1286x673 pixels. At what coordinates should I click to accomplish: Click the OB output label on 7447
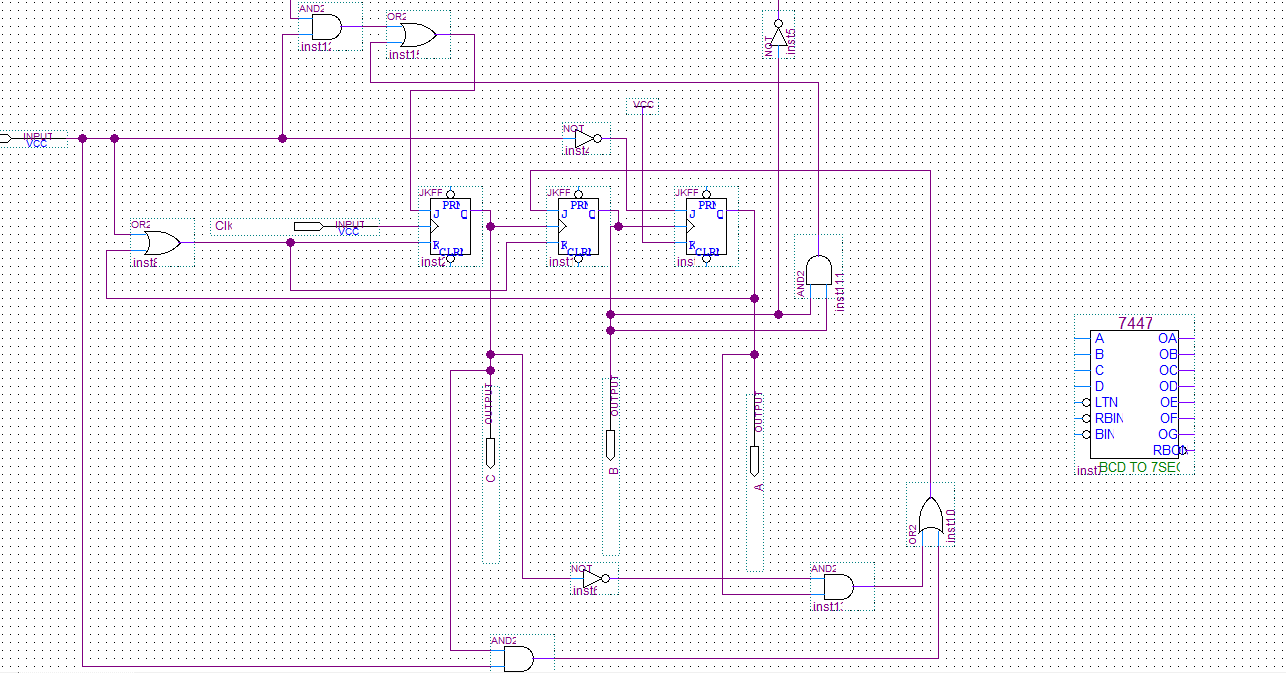[x=1167, y=354]
